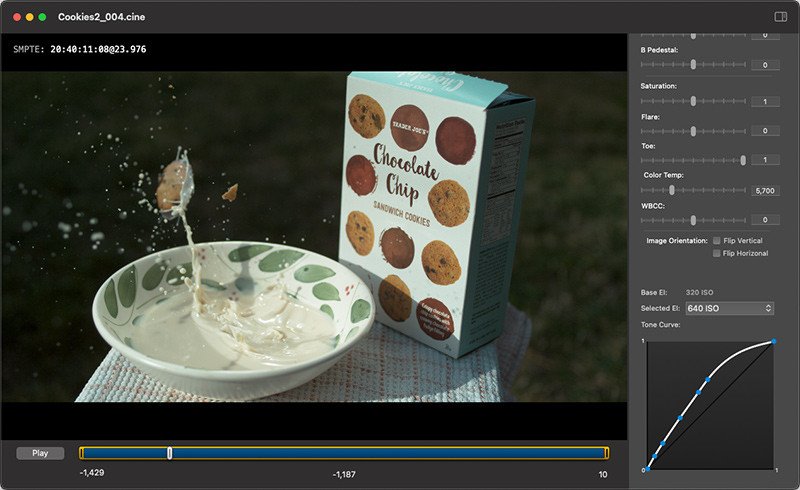Enable Flip Vertical checkbox
Image resolution: width=800 pixels, height=490 pixels.
click(x=717, y=240)
